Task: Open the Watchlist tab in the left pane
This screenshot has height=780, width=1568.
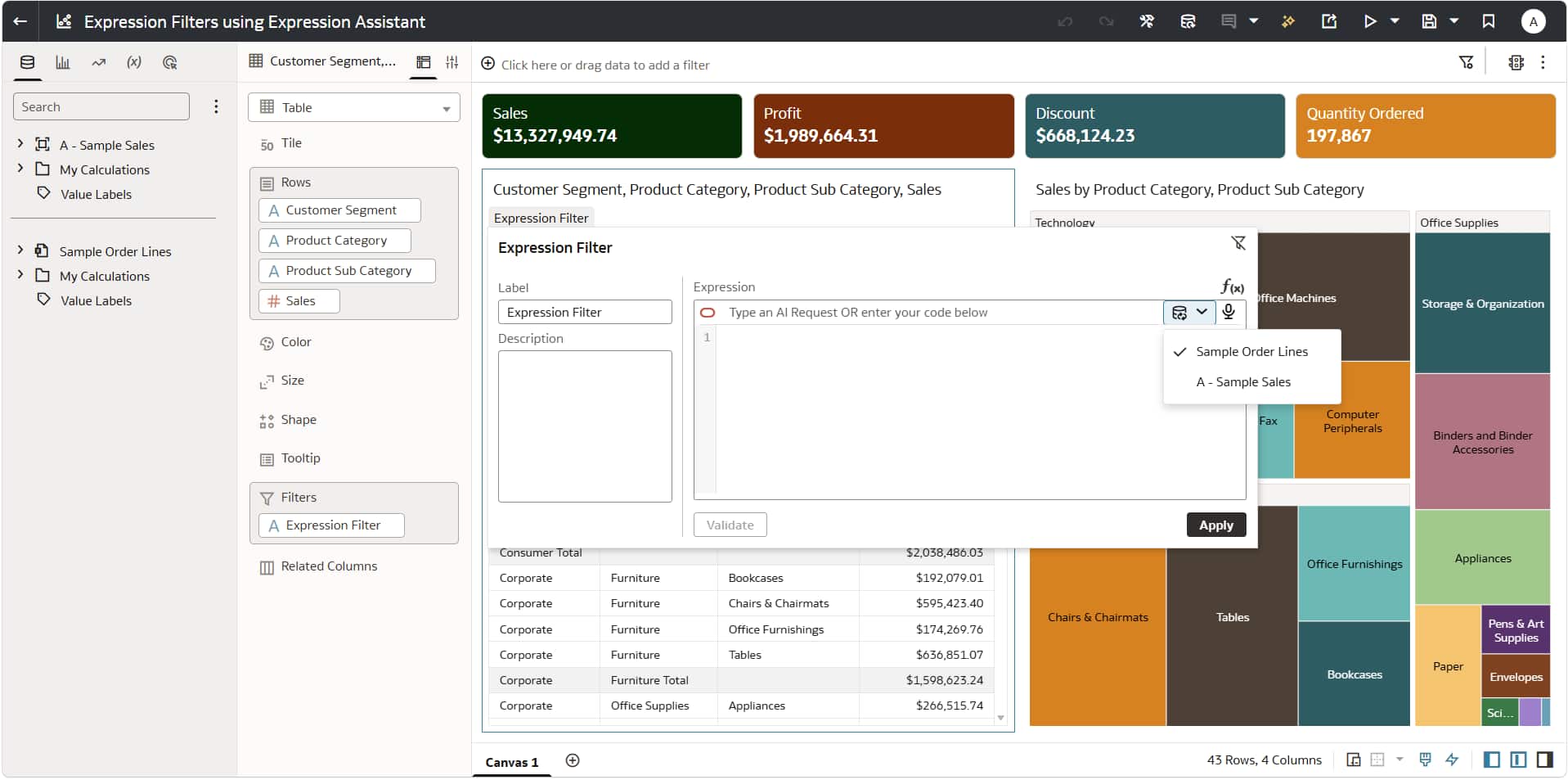Action: pyautogui.click(x=170, y=62)
